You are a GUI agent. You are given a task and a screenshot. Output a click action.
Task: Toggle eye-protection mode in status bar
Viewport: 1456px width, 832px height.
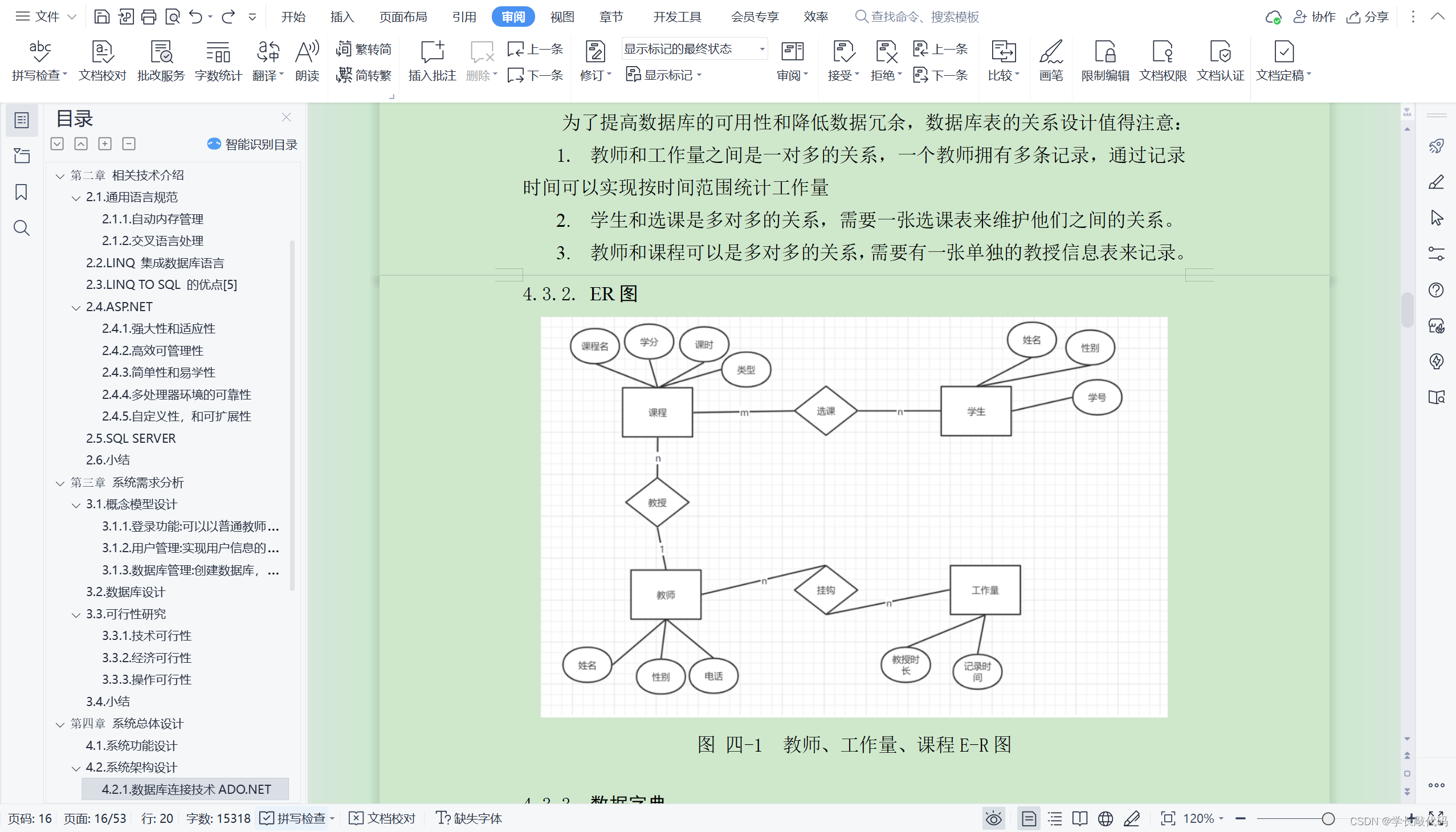coord(993,818)
